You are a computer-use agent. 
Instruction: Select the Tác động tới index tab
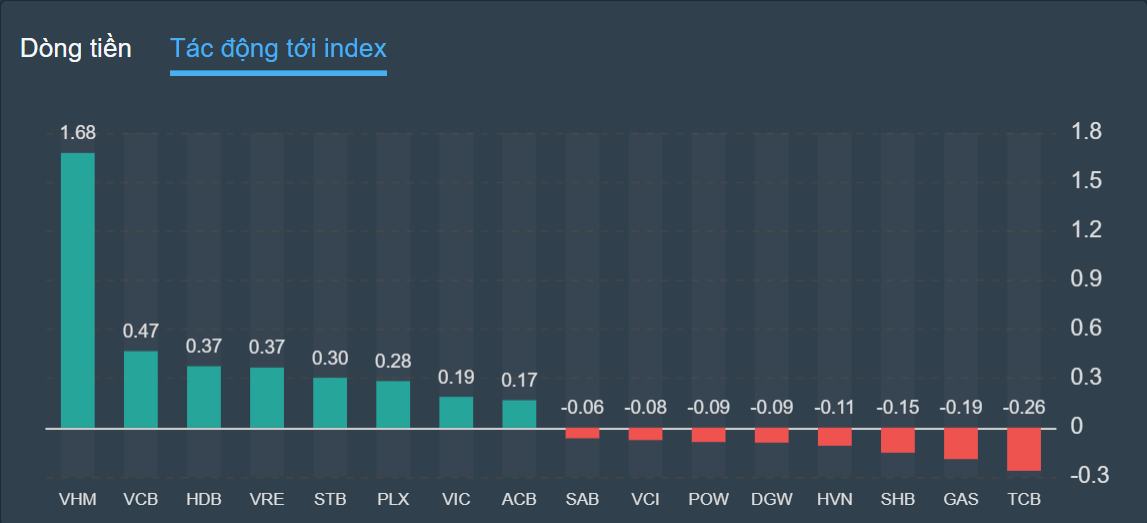pyautogui.click(x=278, y=49)
